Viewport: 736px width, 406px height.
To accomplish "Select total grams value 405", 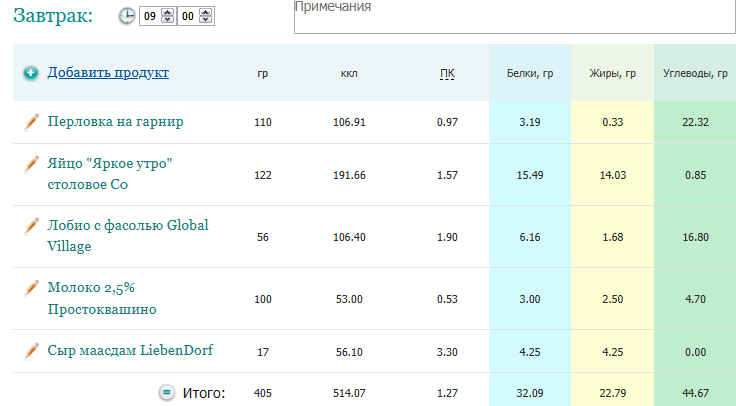I will point(263,393).
